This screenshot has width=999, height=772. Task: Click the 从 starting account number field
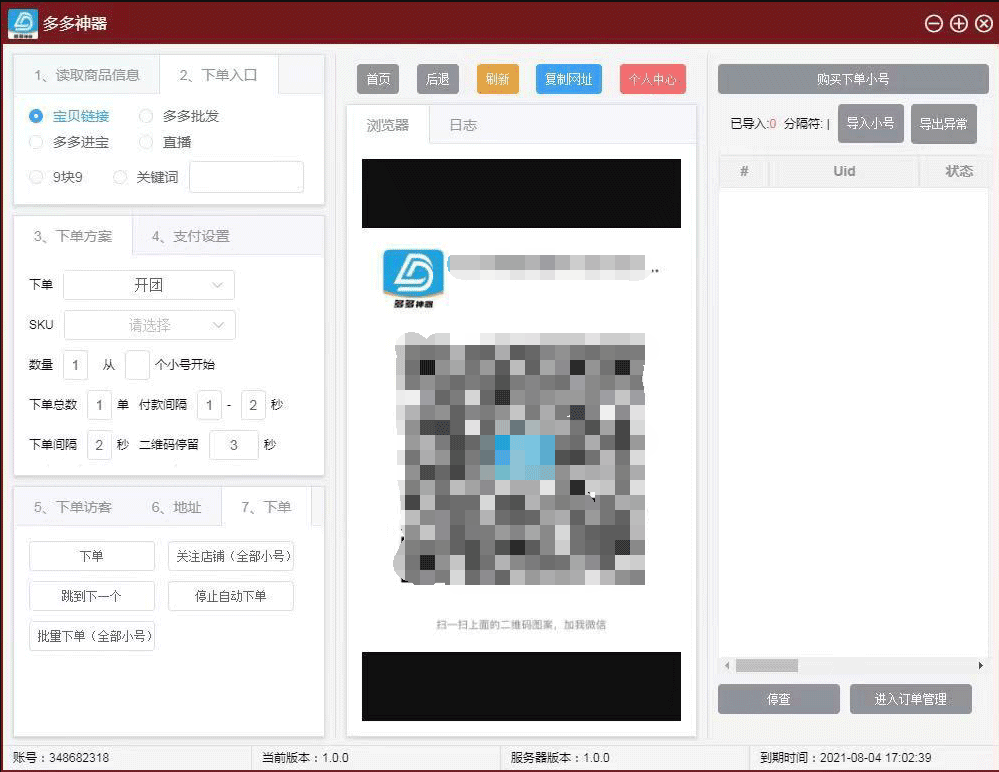[x=137, y=365]
